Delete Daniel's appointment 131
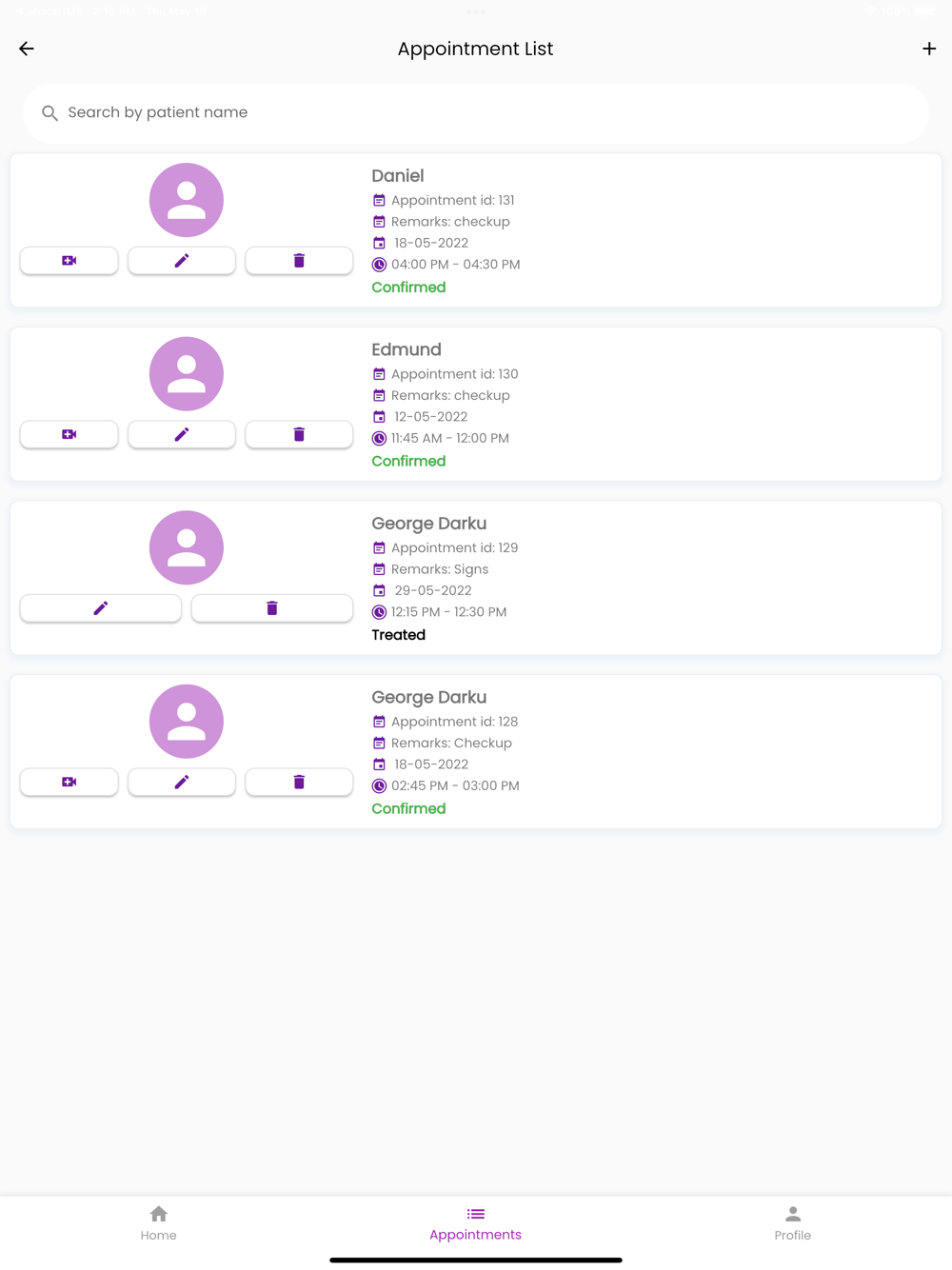The image size is (952, 1270). [299, 261]
